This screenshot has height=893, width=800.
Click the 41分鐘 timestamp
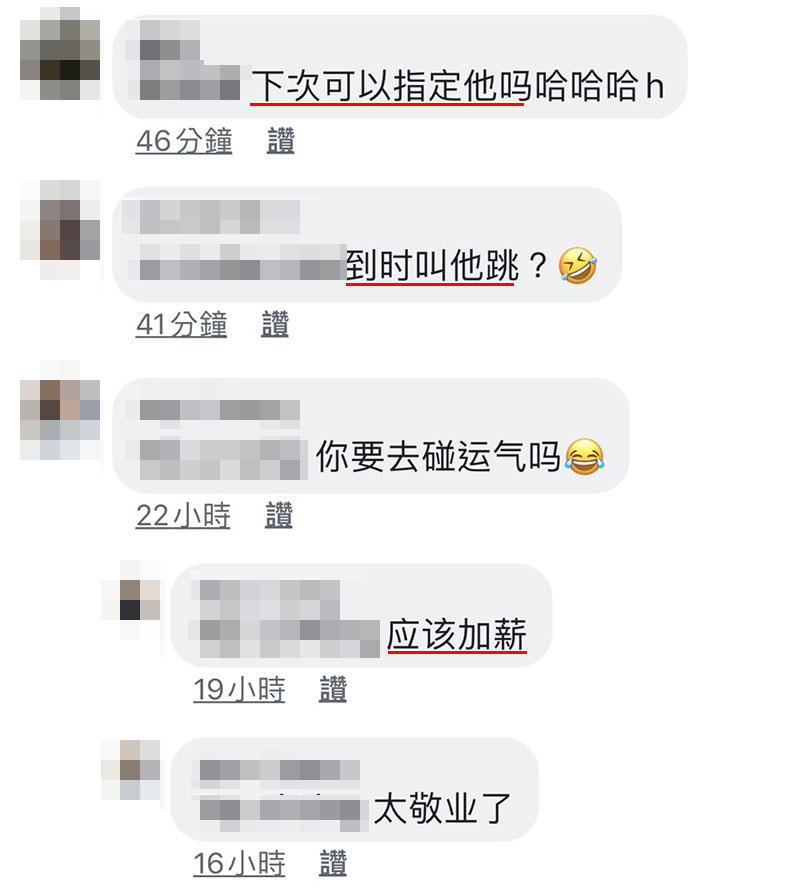[x=181, y=324]
